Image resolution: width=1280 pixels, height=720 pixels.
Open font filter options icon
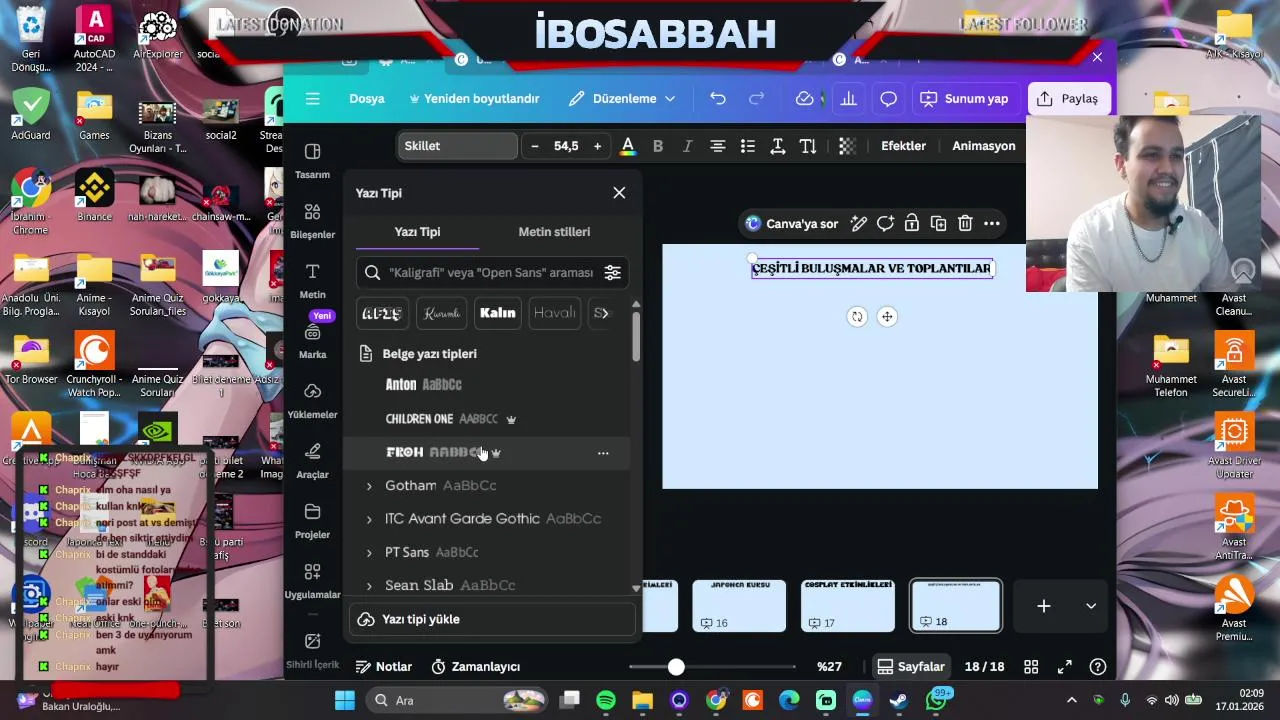click(x=612, y=272)
